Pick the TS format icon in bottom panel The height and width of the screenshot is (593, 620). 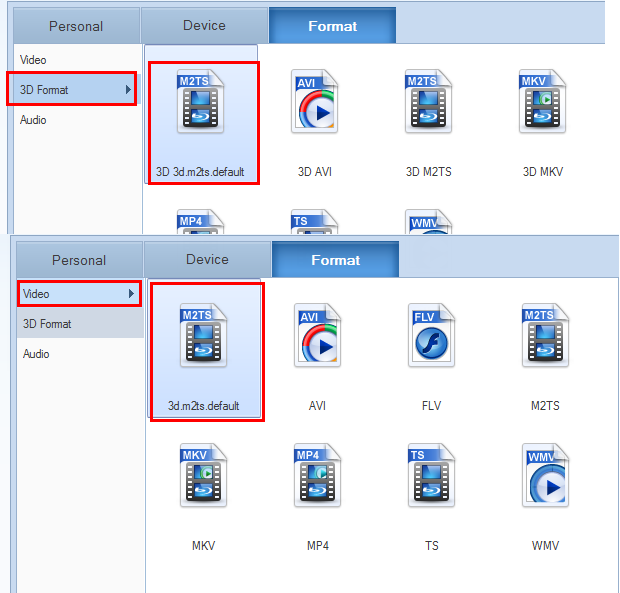point(431,475)
